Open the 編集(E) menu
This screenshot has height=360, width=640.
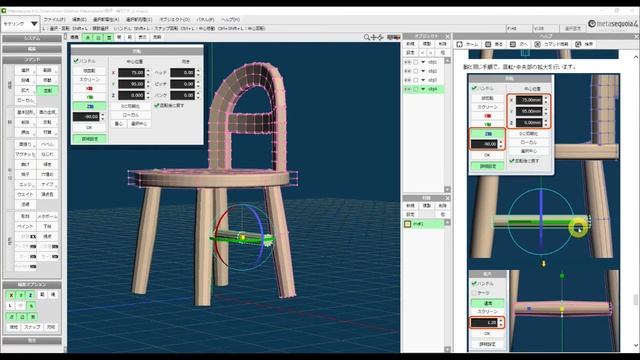coord(79,19)
